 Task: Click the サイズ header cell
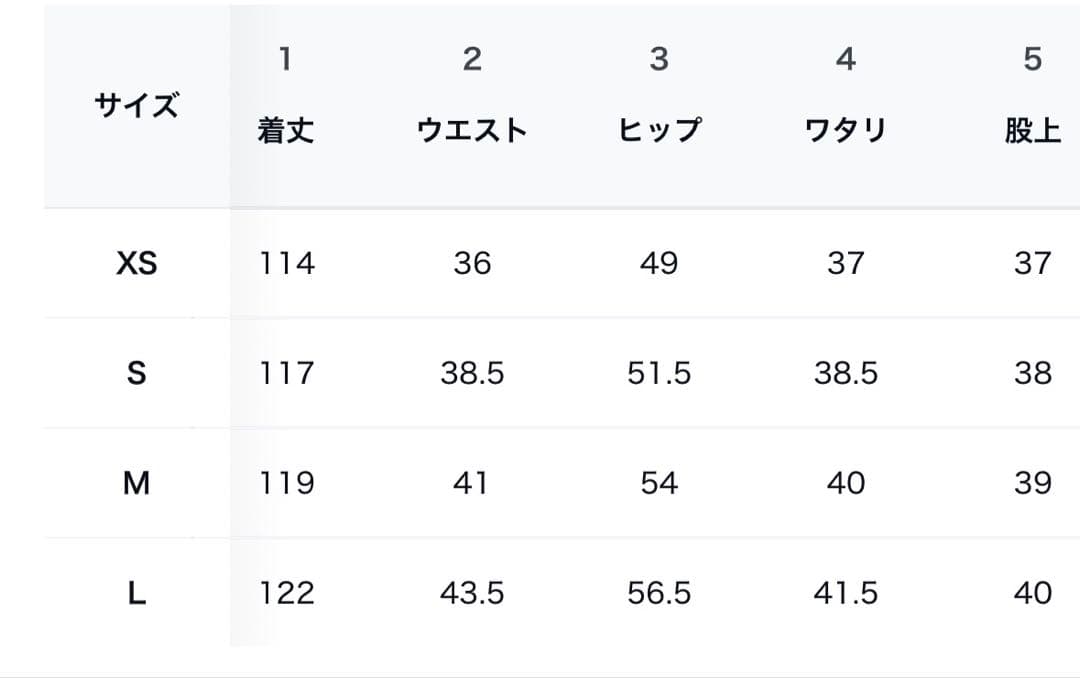pos(137,105)
